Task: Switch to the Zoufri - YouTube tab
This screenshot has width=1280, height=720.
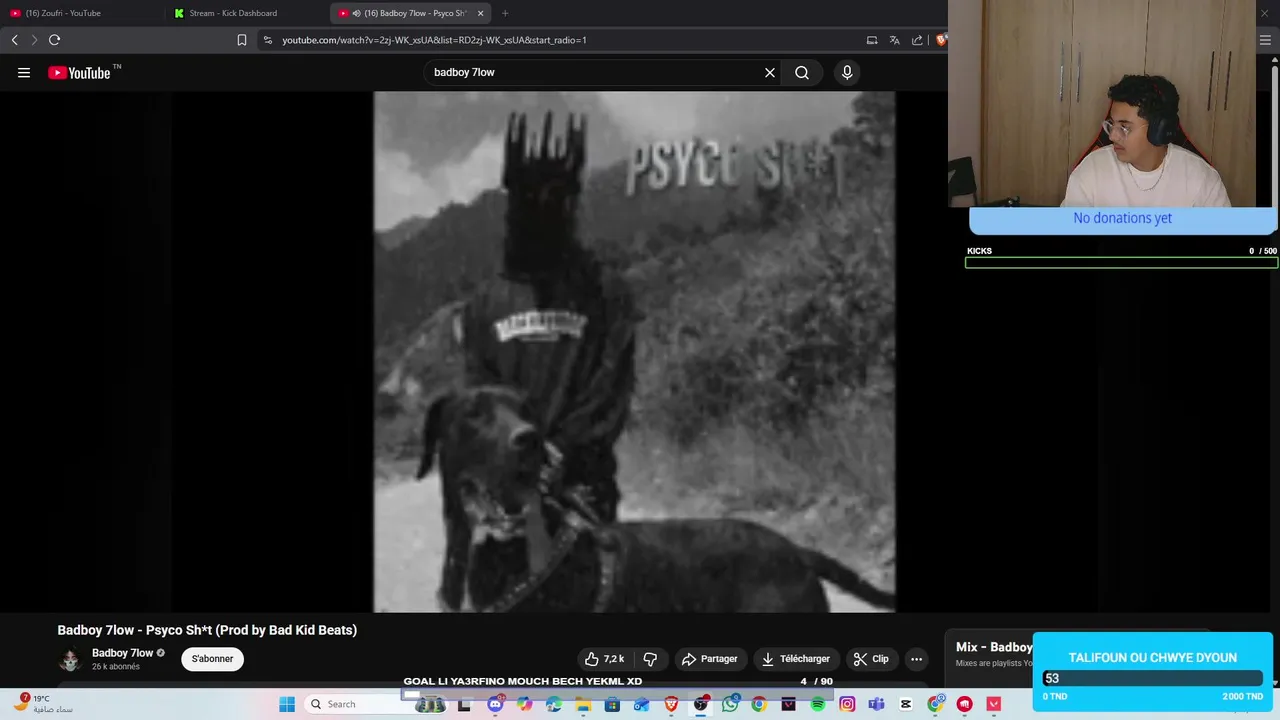Action: [x=80, y=13]
